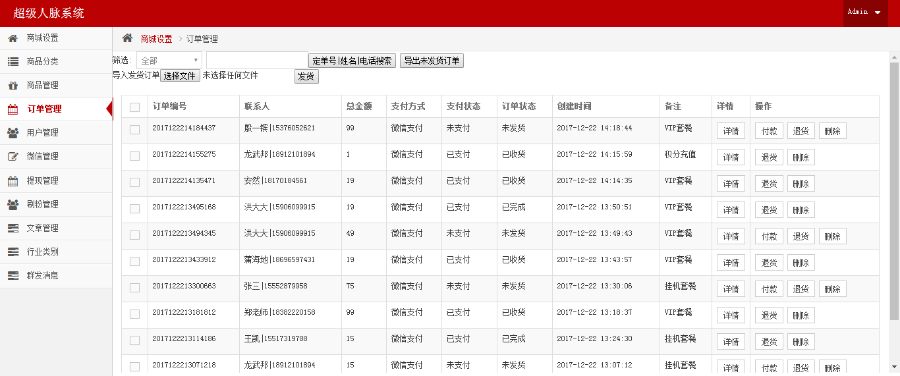
Task: Click the 选择文件 file chooser button
Action: pyautogui.click(x=180, y=76)
